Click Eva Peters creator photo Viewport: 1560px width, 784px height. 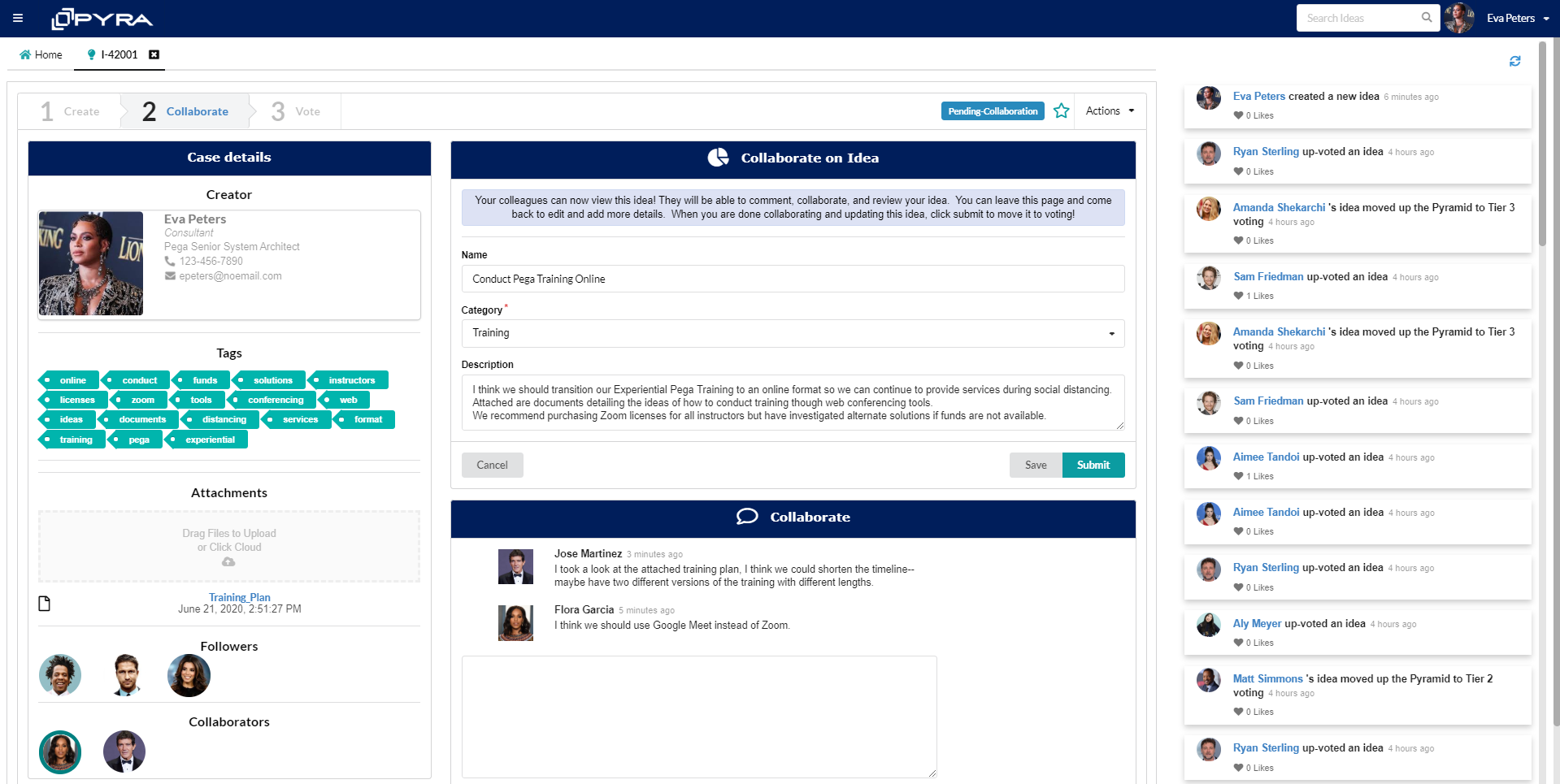[x=91, y=263]
